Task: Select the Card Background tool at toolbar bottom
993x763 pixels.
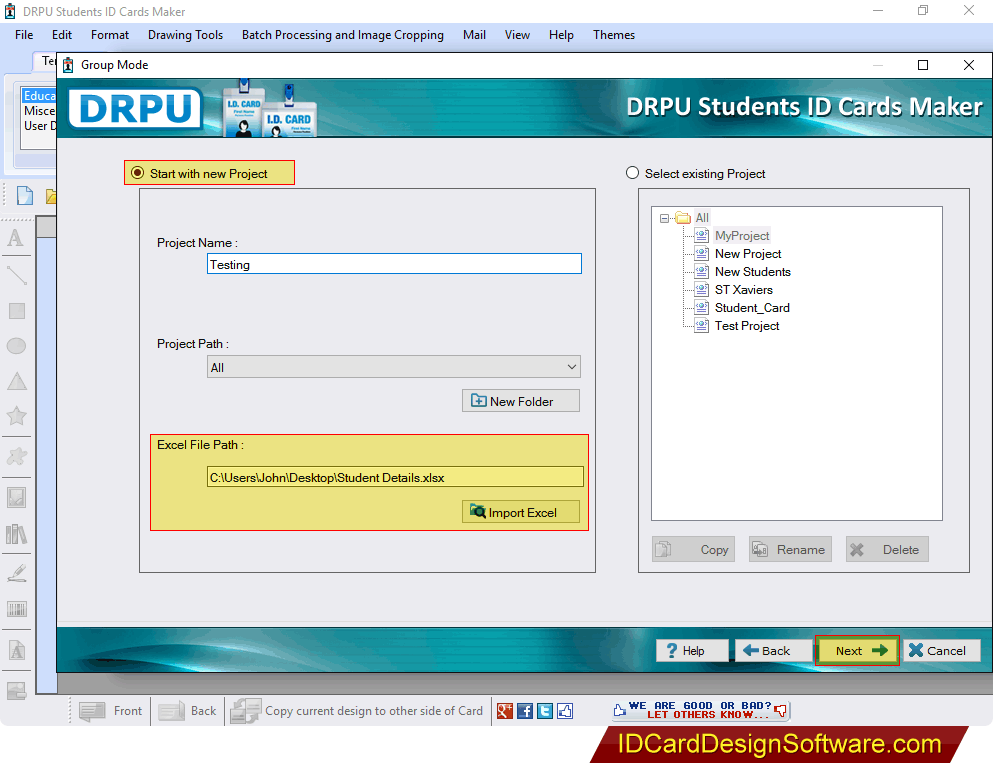Action: click(16, 690)
